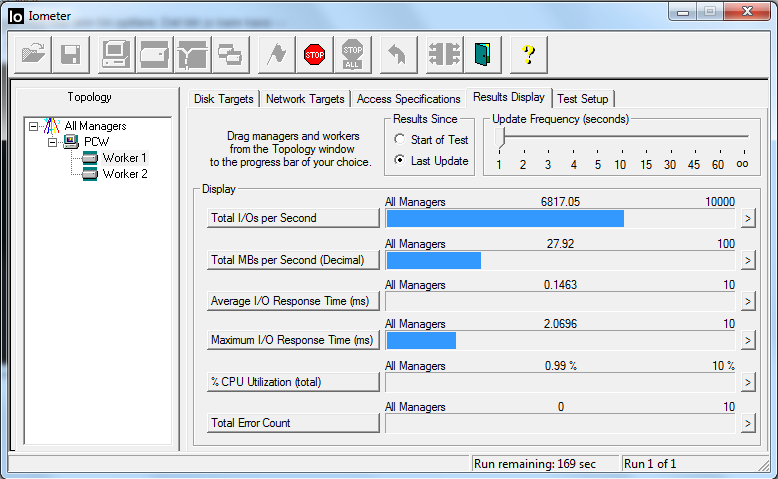Click PCW computer icon in tree
The height and width of the screenshot is (479, 778).
pos(71,142)
